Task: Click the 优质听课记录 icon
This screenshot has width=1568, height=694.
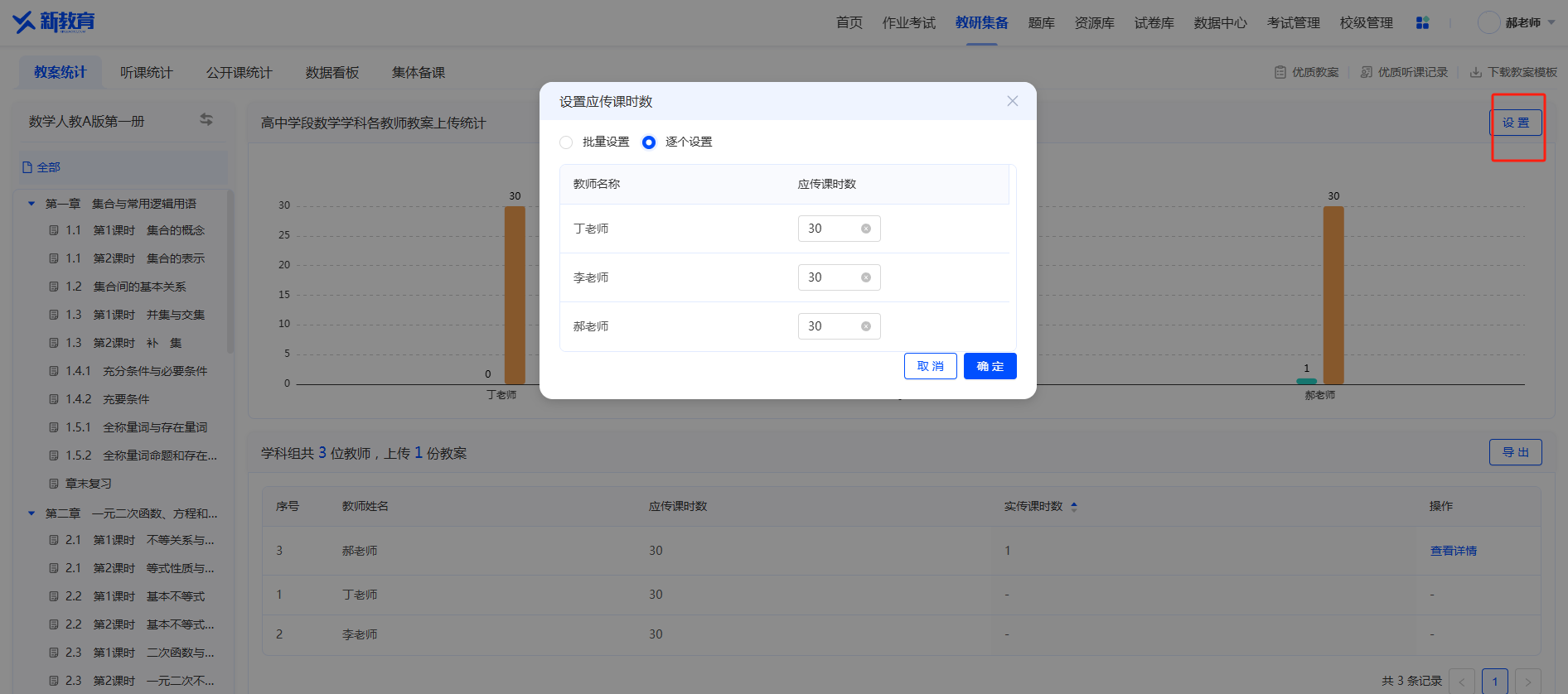Action: coord(1367,72)
